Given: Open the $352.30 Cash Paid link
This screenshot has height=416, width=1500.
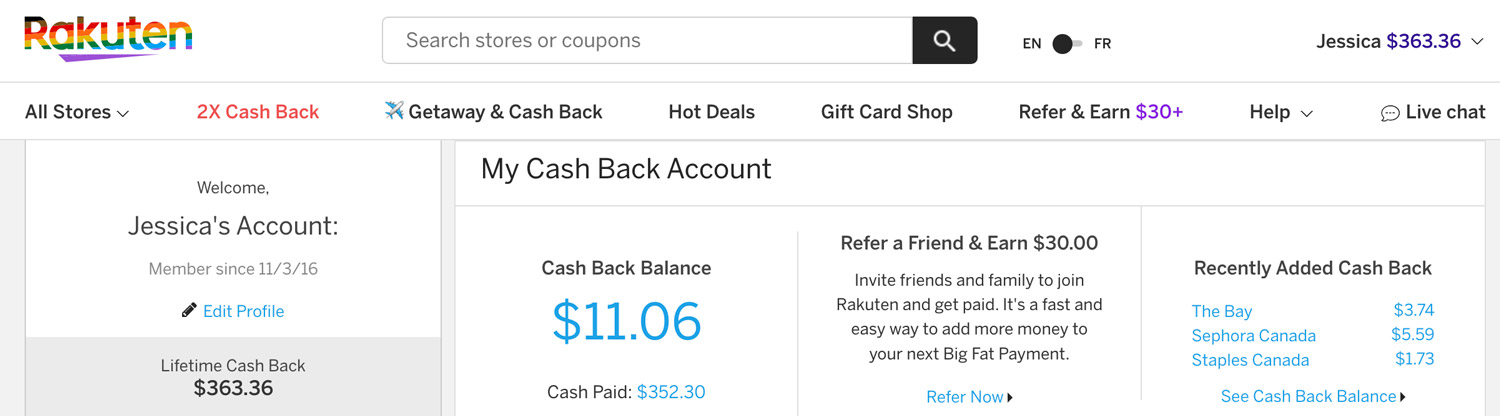Looking at the screenshot, I should coord(670,392).
